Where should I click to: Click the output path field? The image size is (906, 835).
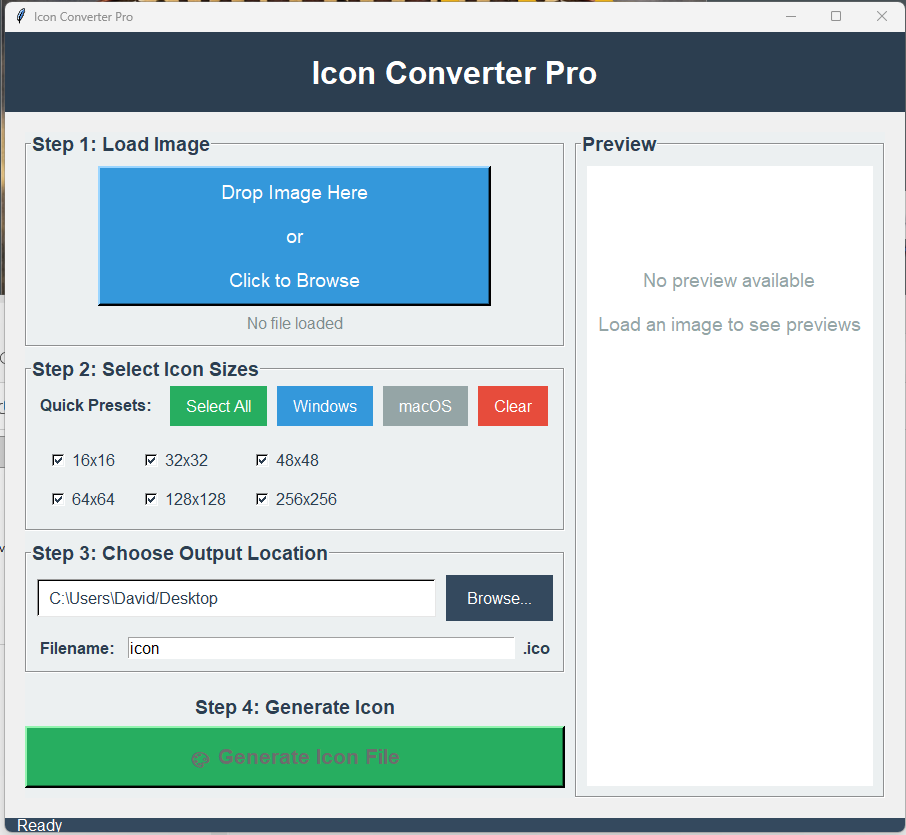coord(236,597)
